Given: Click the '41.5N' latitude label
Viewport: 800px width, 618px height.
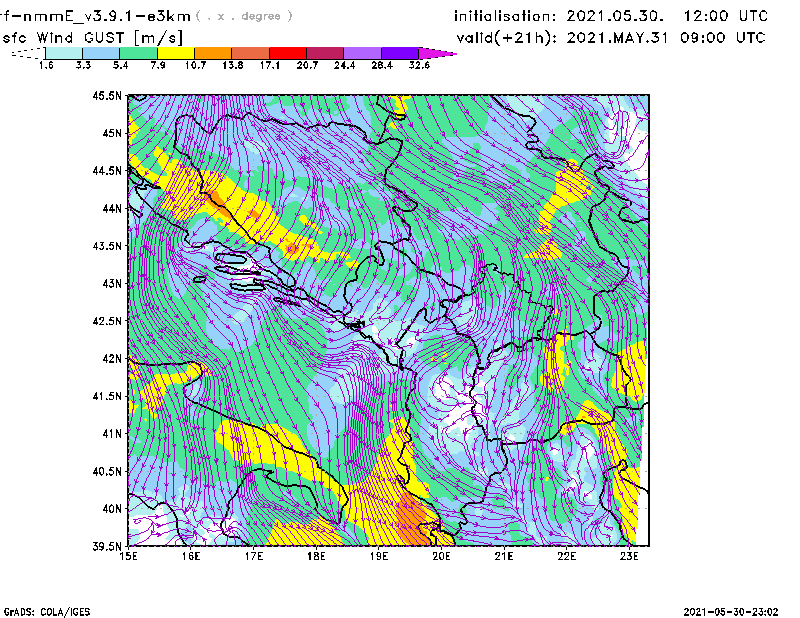Looking at the screenshot, I should pyautogui.click(x=107, y=395).
